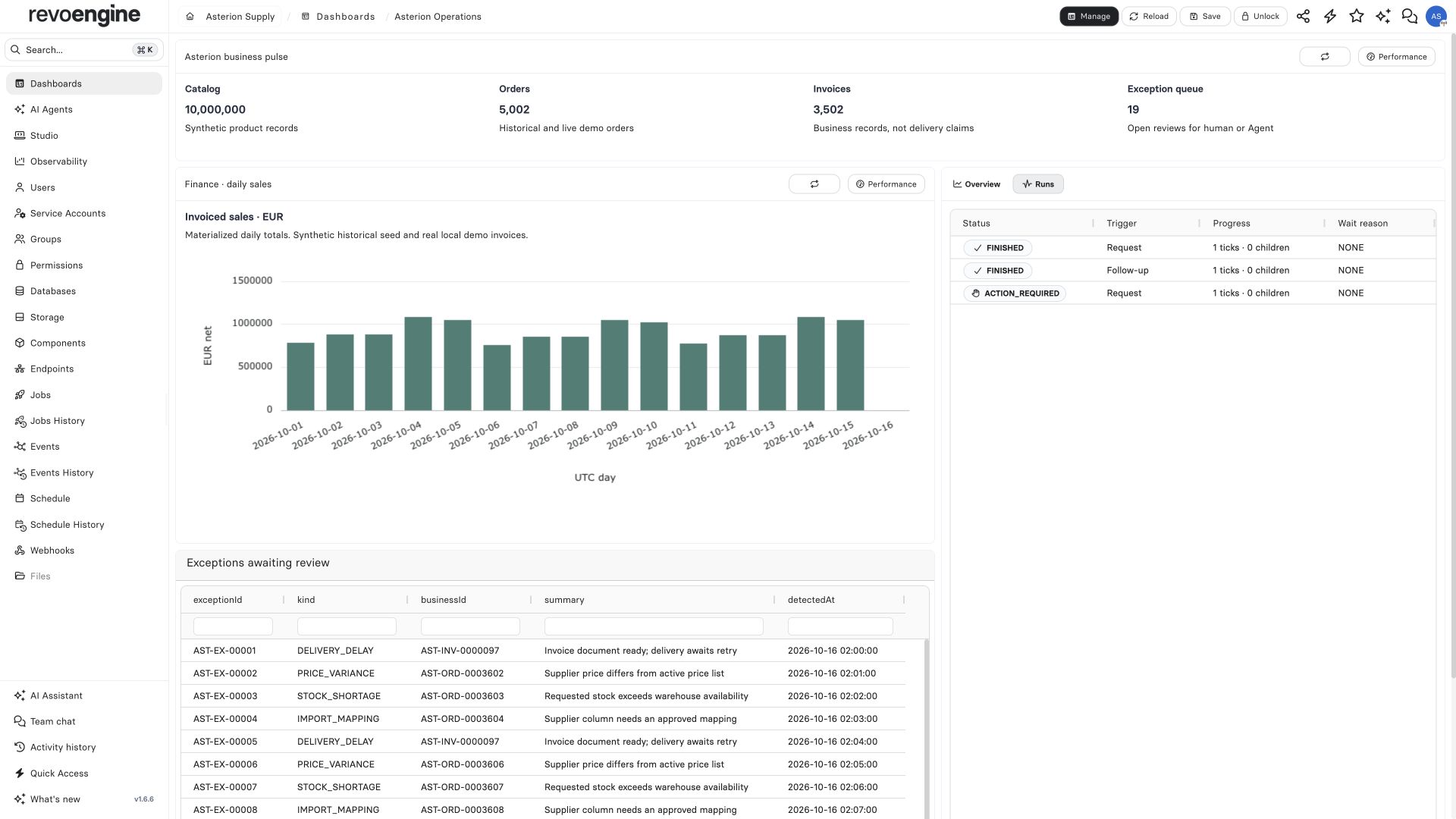1456x819 pixels.
Task: Click the Manage button
Action: (x=1089, y=16)
